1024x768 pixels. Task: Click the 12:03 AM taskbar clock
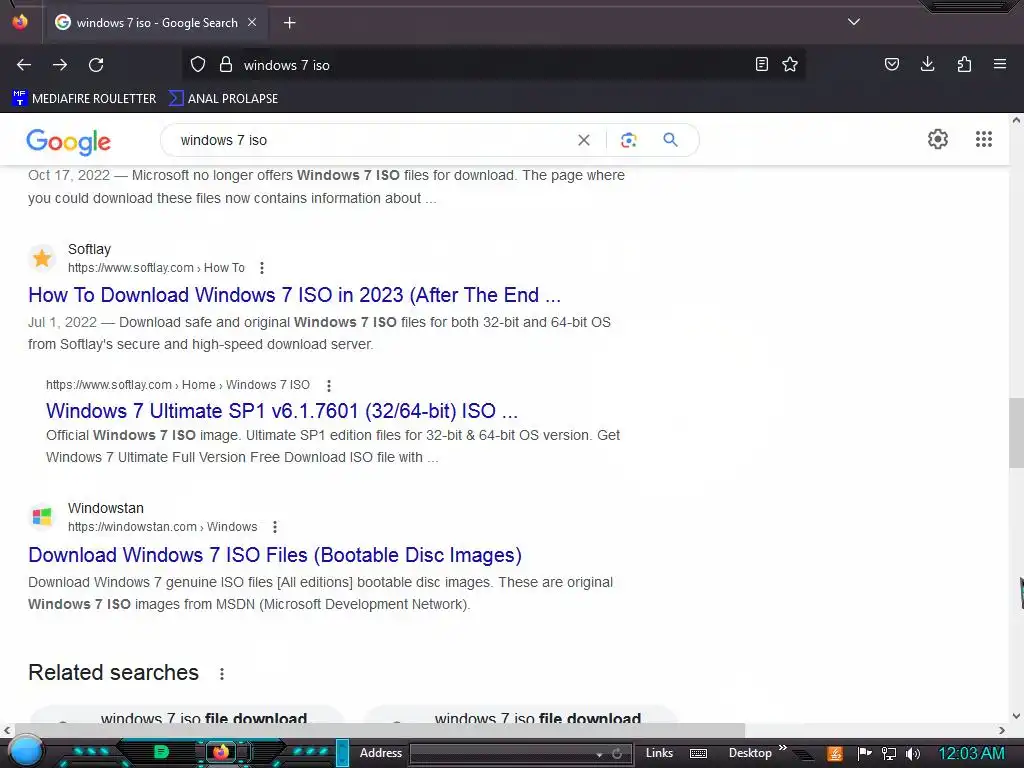click(x=972, y=754)
